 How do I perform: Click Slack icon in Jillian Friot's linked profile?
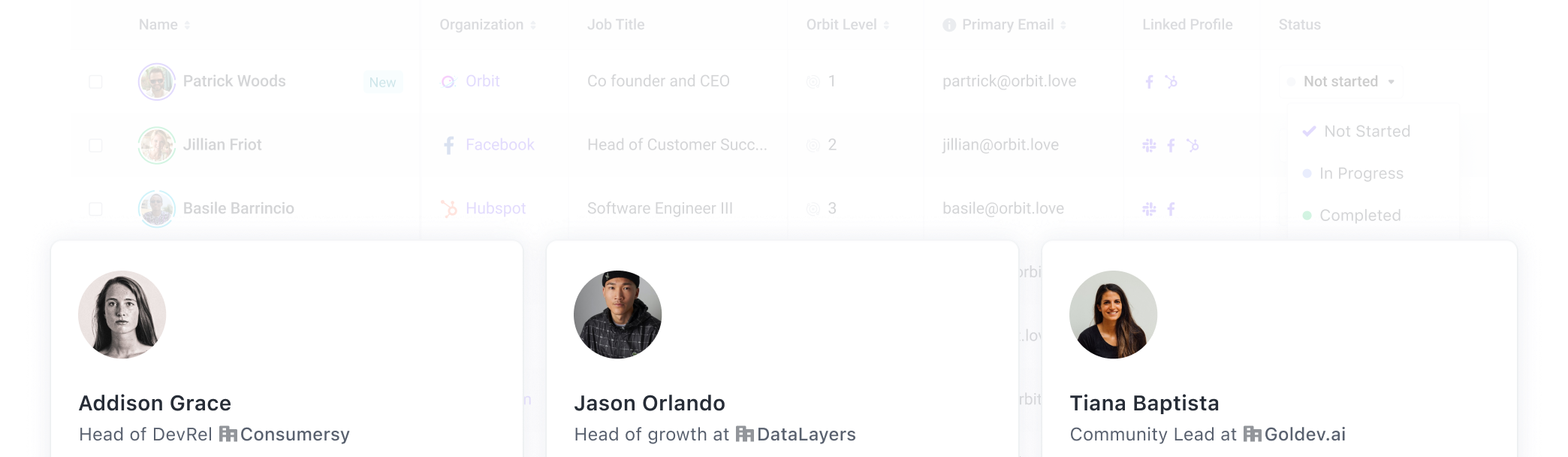tap(1149, 145)
